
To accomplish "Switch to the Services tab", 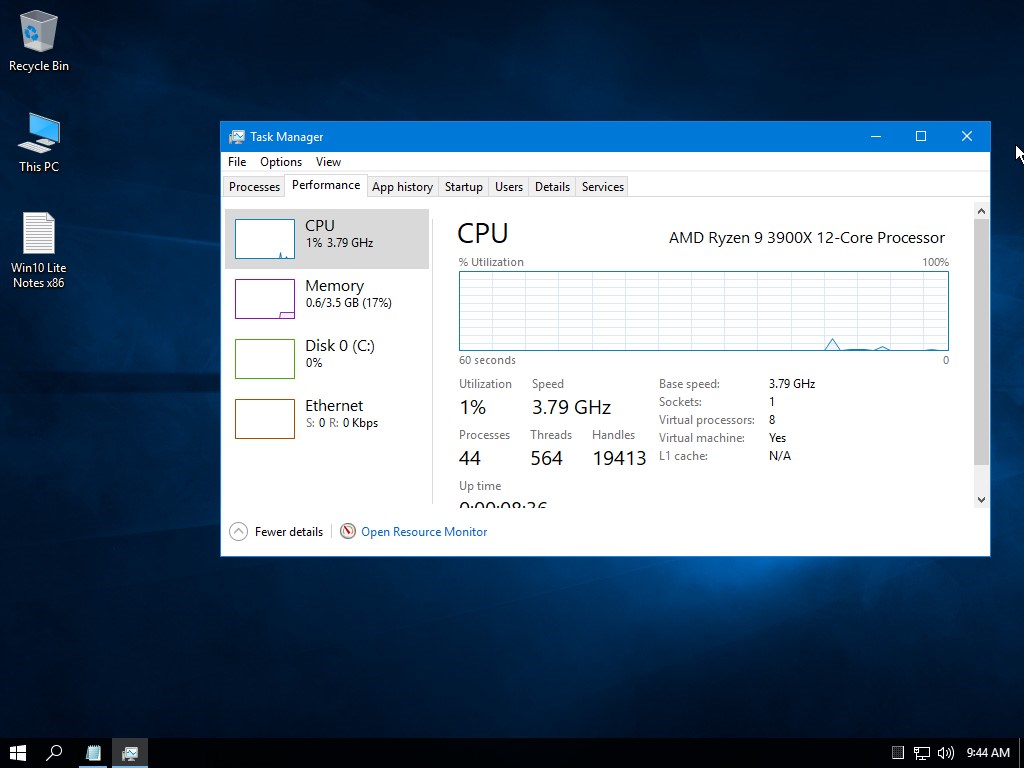I will pyautogui.click(x=603, y=187).
